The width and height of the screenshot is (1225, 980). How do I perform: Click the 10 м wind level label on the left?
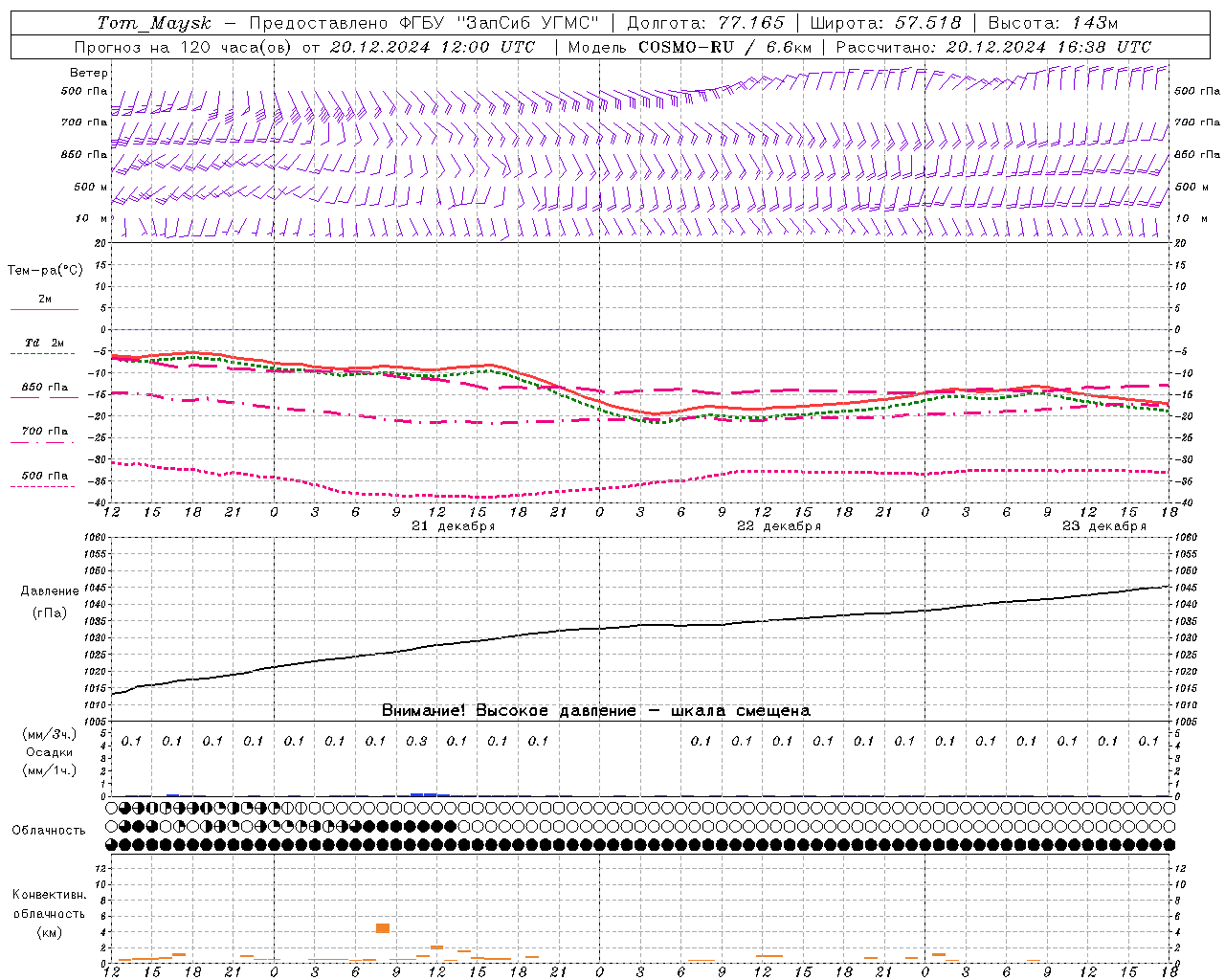tap(92, 219)
